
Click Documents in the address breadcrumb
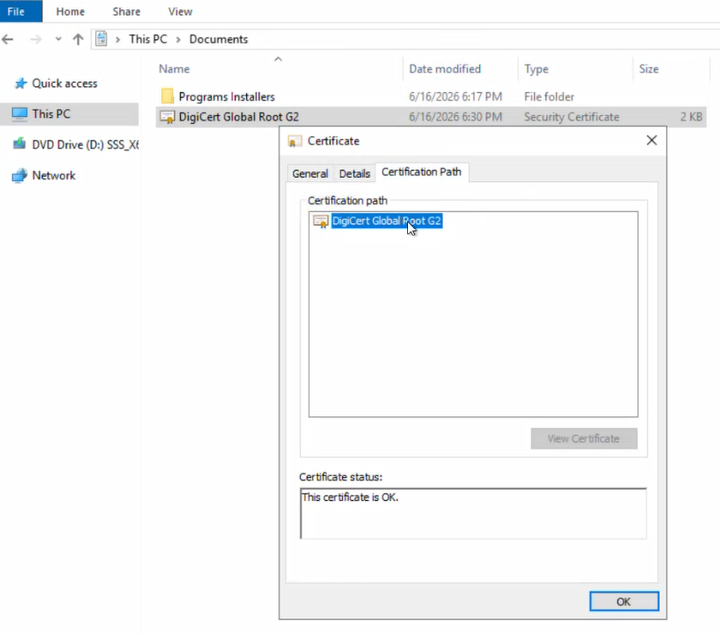[x=219, y=39]
